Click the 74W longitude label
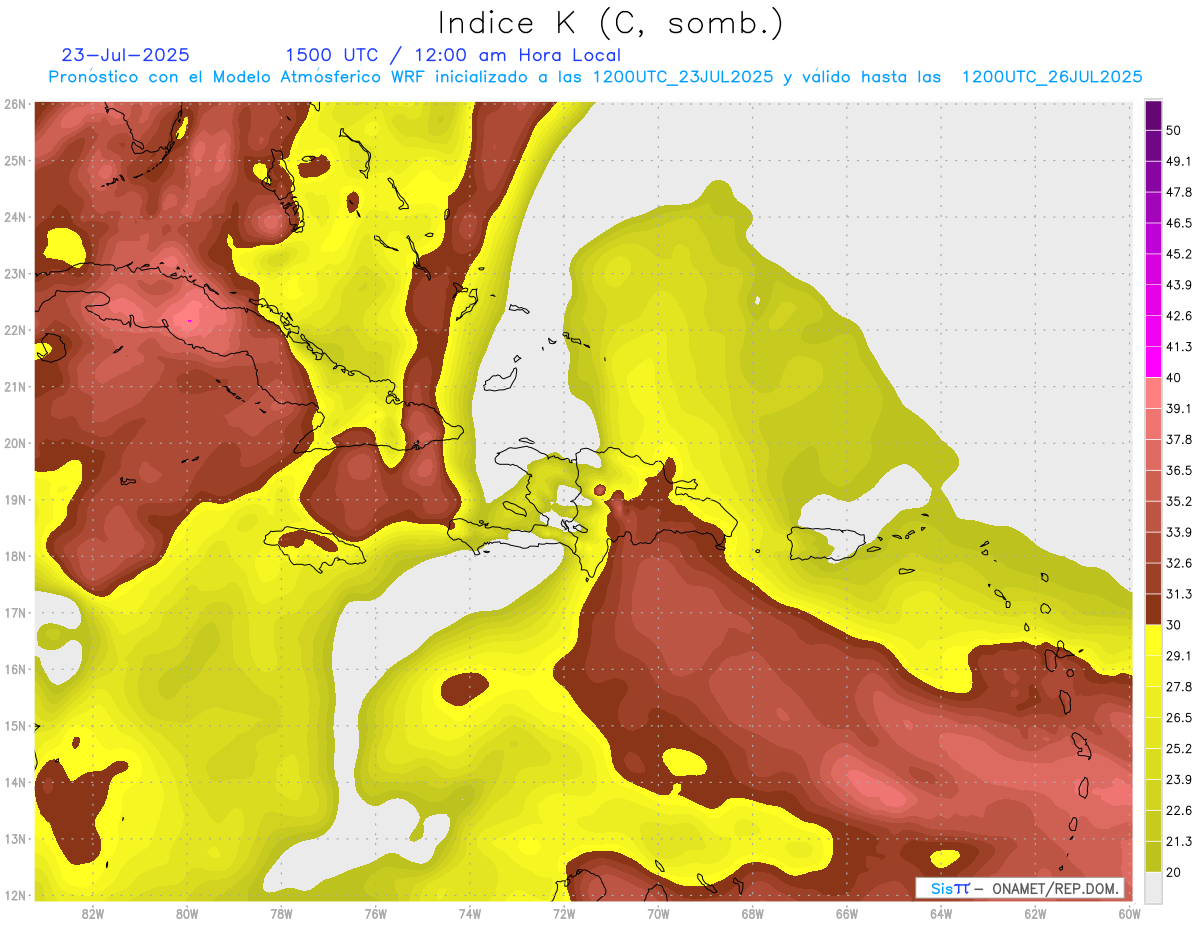 pos(469,914)
